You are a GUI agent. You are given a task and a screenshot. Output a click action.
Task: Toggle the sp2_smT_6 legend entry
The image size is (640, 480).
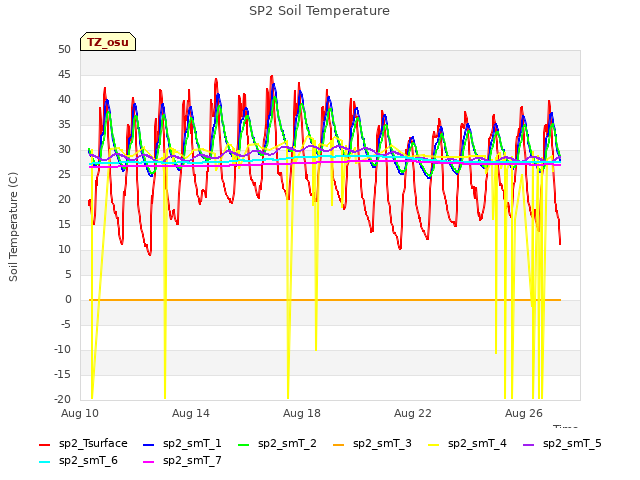(78, 461)
